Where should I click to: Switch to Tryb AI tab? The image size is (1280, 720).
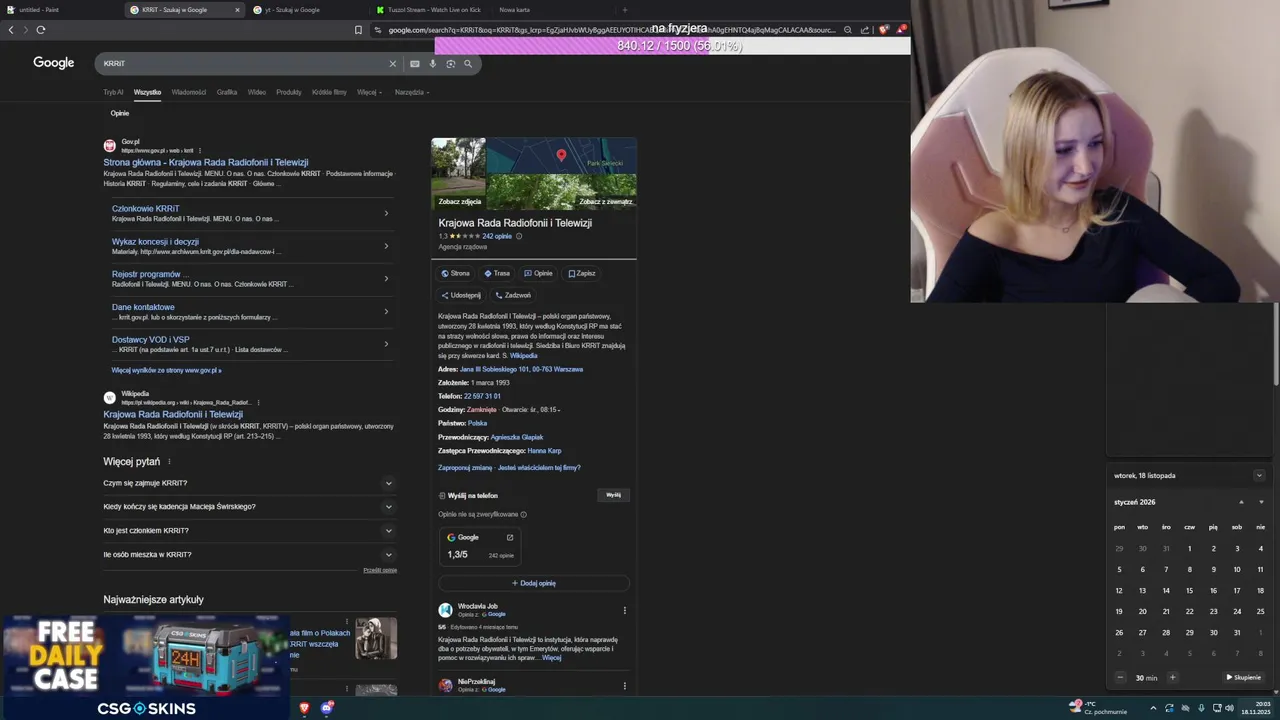pos(113,92)
